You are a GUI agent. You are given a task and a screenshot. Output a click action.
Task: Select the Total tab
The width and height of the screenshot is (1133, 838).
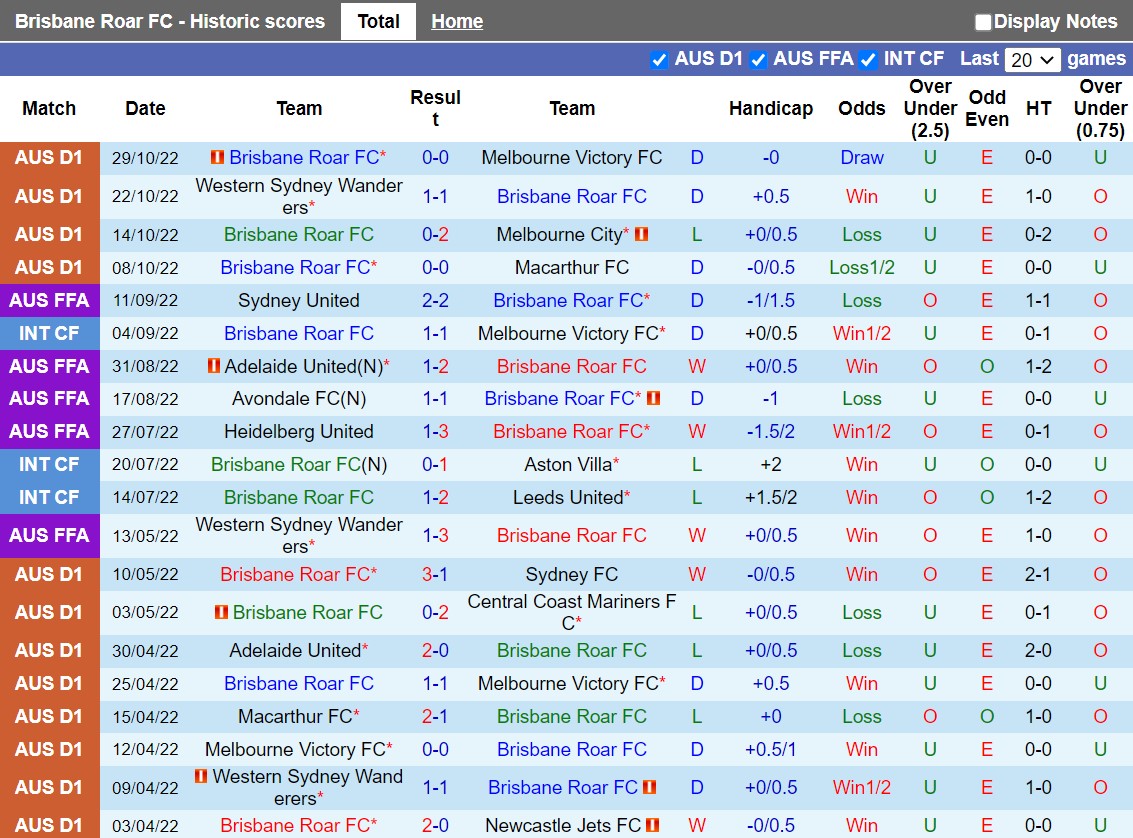(x=378, y=21)
